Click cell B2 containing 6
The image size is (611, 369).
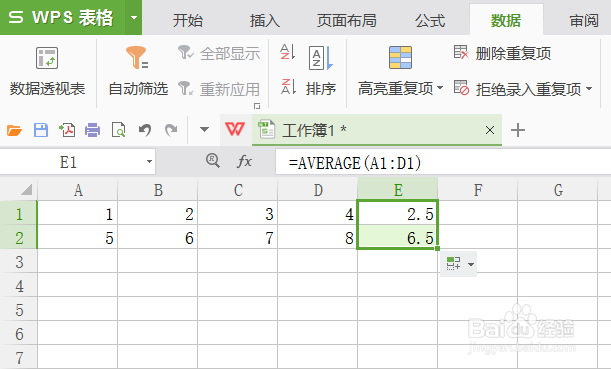tap(158, 237)
